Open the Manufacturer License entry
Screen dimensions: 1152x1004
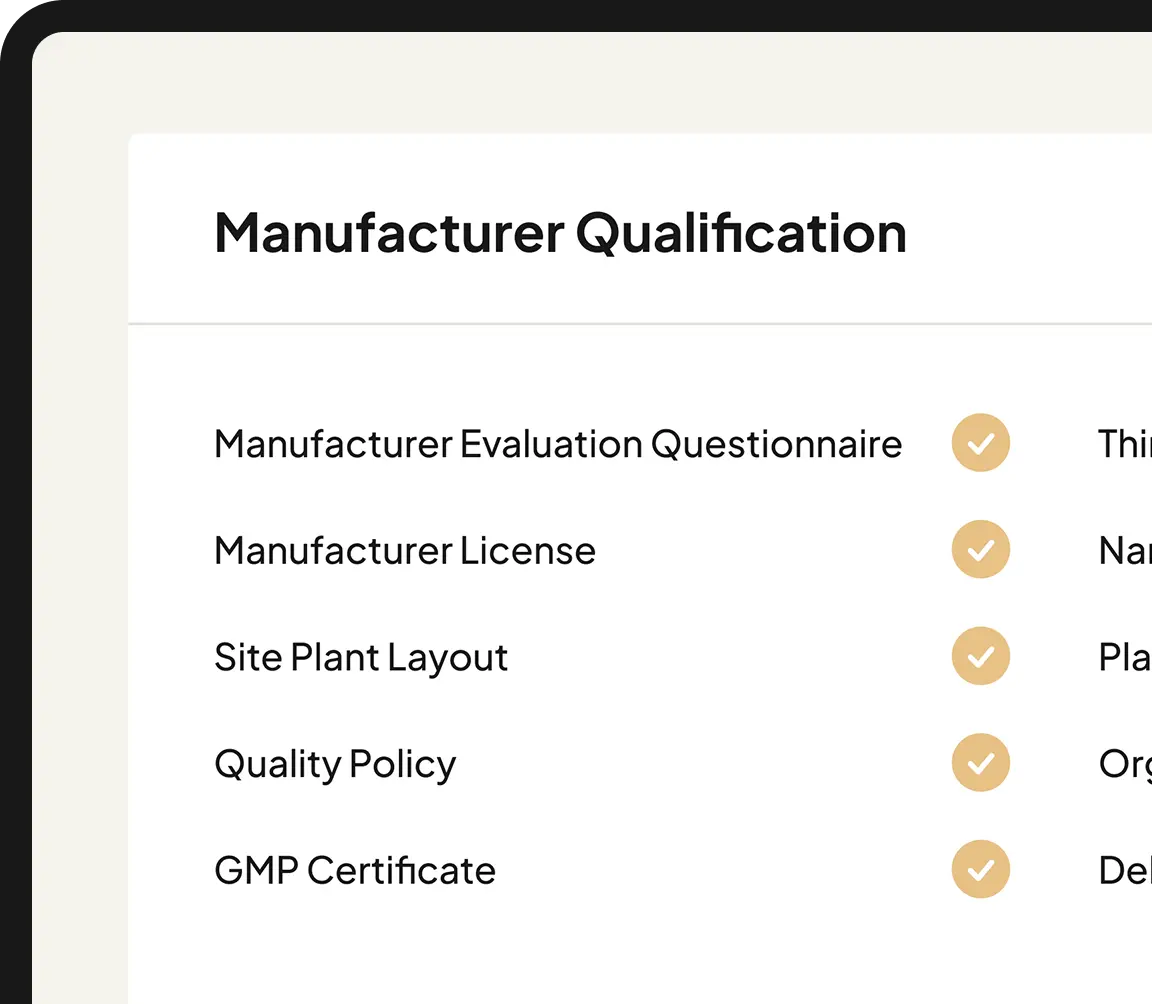[x=405, y=551]
